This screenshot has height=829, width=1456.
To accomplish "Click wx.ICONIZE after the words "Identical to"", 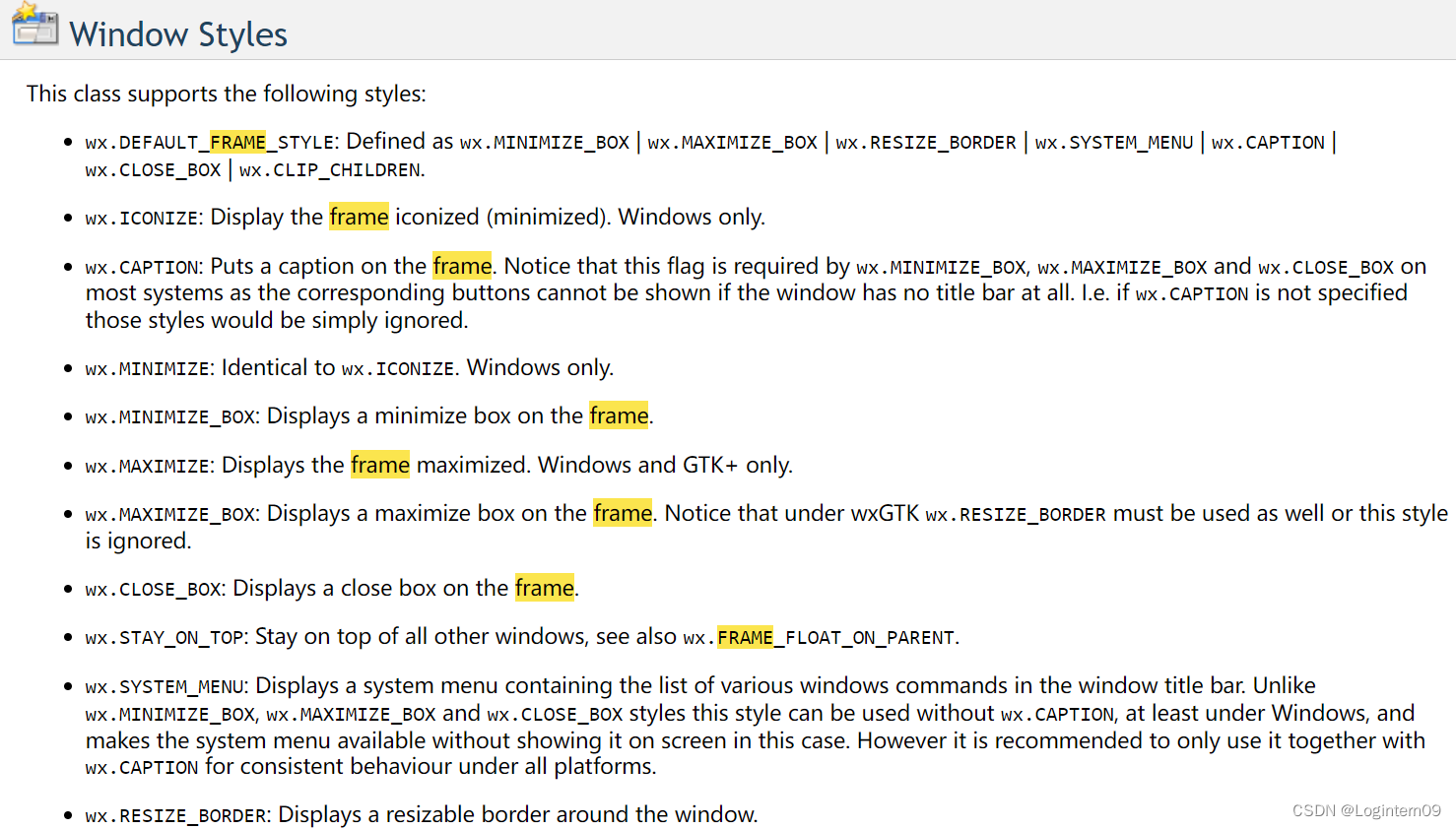I will [x=398, y=369].
